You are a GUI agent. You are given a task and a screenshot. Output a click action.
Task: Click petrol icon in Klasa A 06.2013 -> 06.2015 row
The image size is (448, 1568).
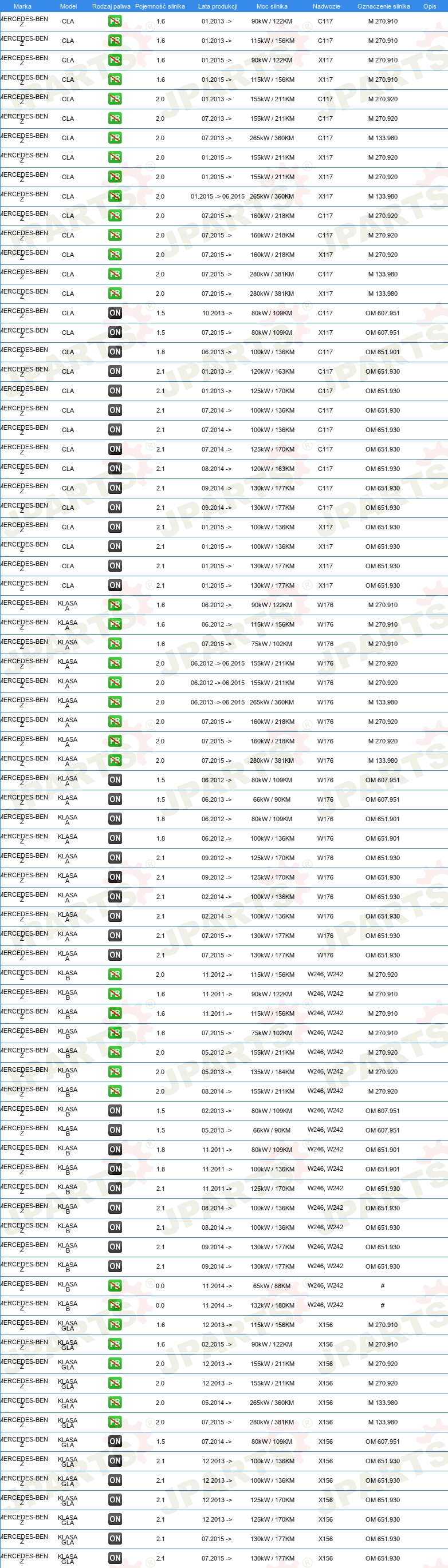tap(115, 702)
